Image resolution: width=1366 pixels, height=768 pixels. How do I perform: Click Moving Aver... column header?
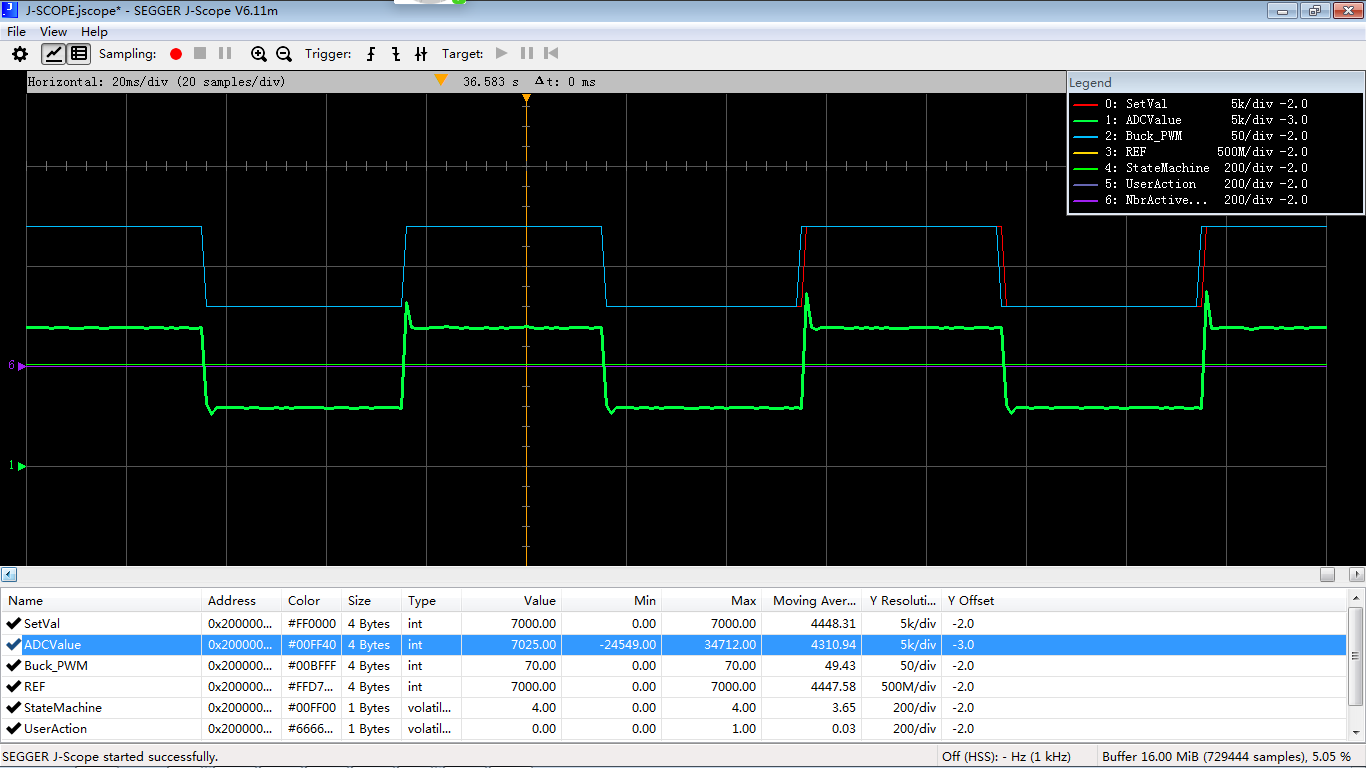click(x=811, y=601)
